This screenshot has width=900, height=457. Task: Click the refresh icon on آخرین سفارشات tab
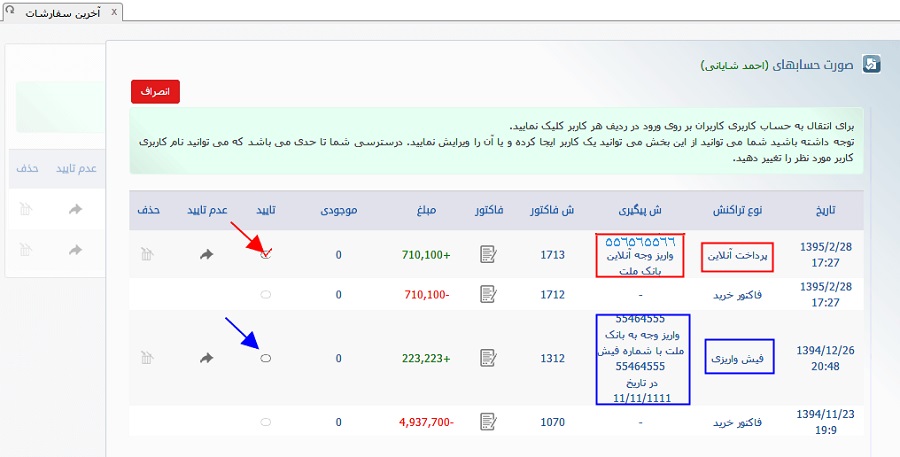coord(10,12)
